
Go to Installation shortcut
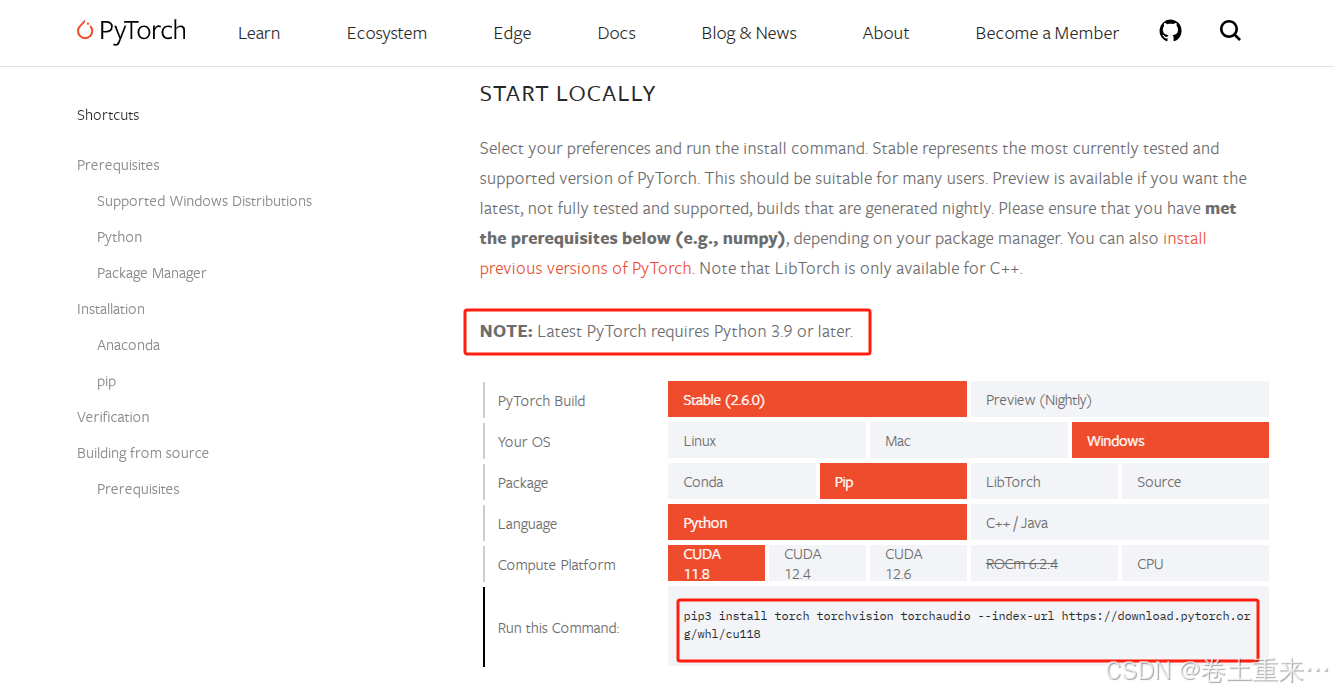(x=111, y=309)
